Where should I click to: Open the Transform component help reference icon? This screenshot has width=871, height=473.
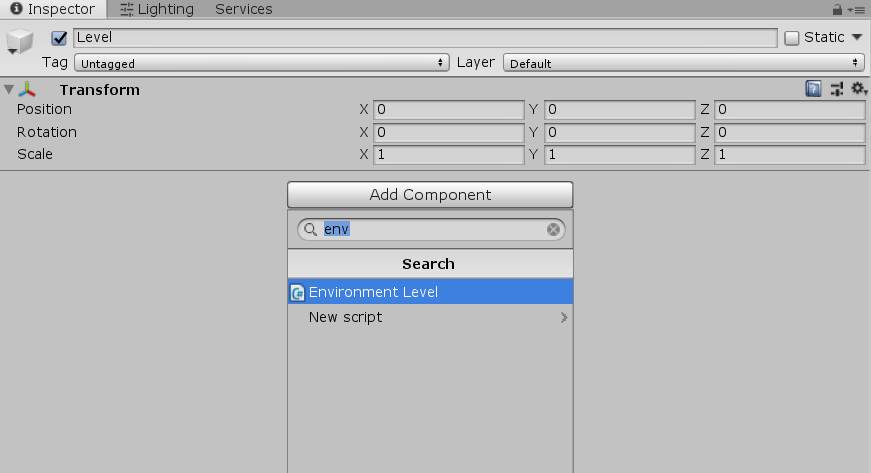(x=813, y=89)
